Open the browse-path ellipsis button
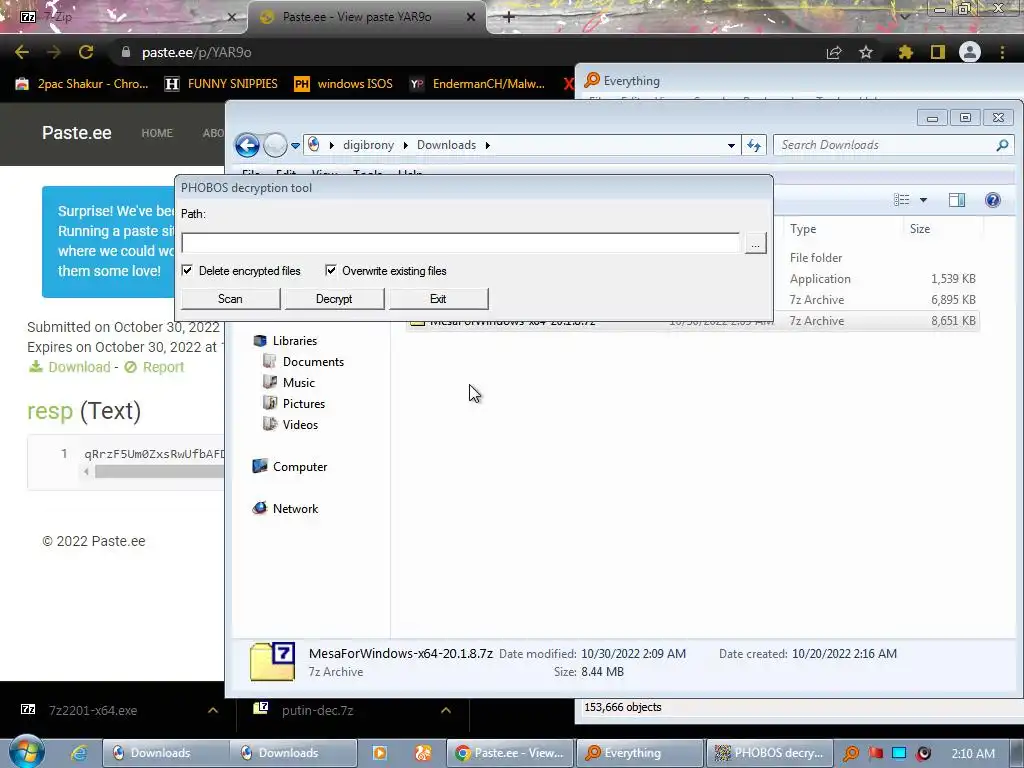 [755, 243]
